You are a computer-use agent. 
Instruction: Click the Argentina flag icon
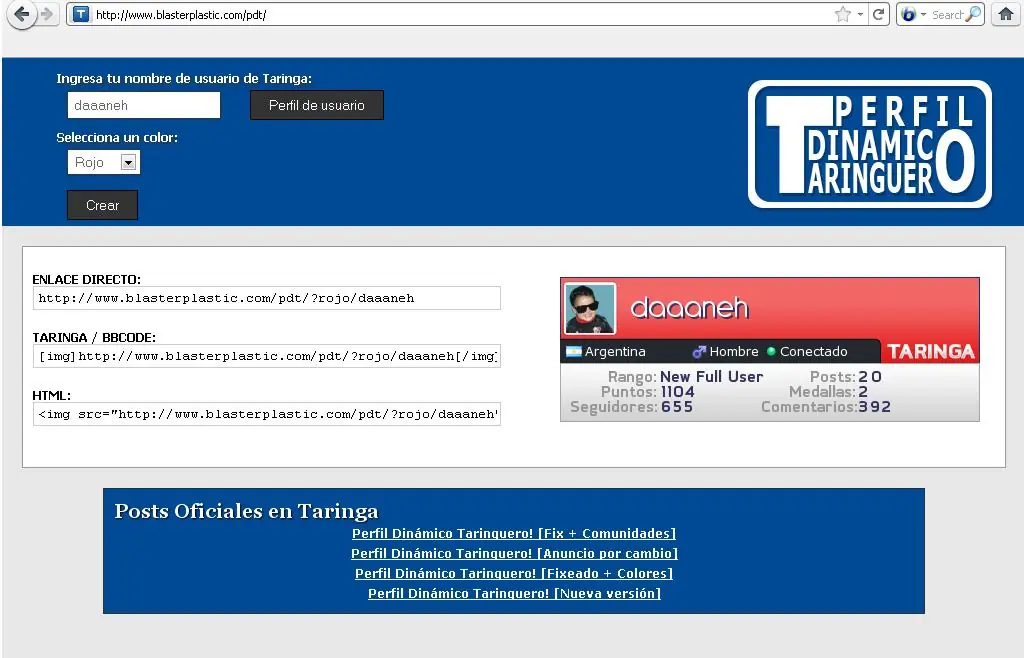pos(573,352)
